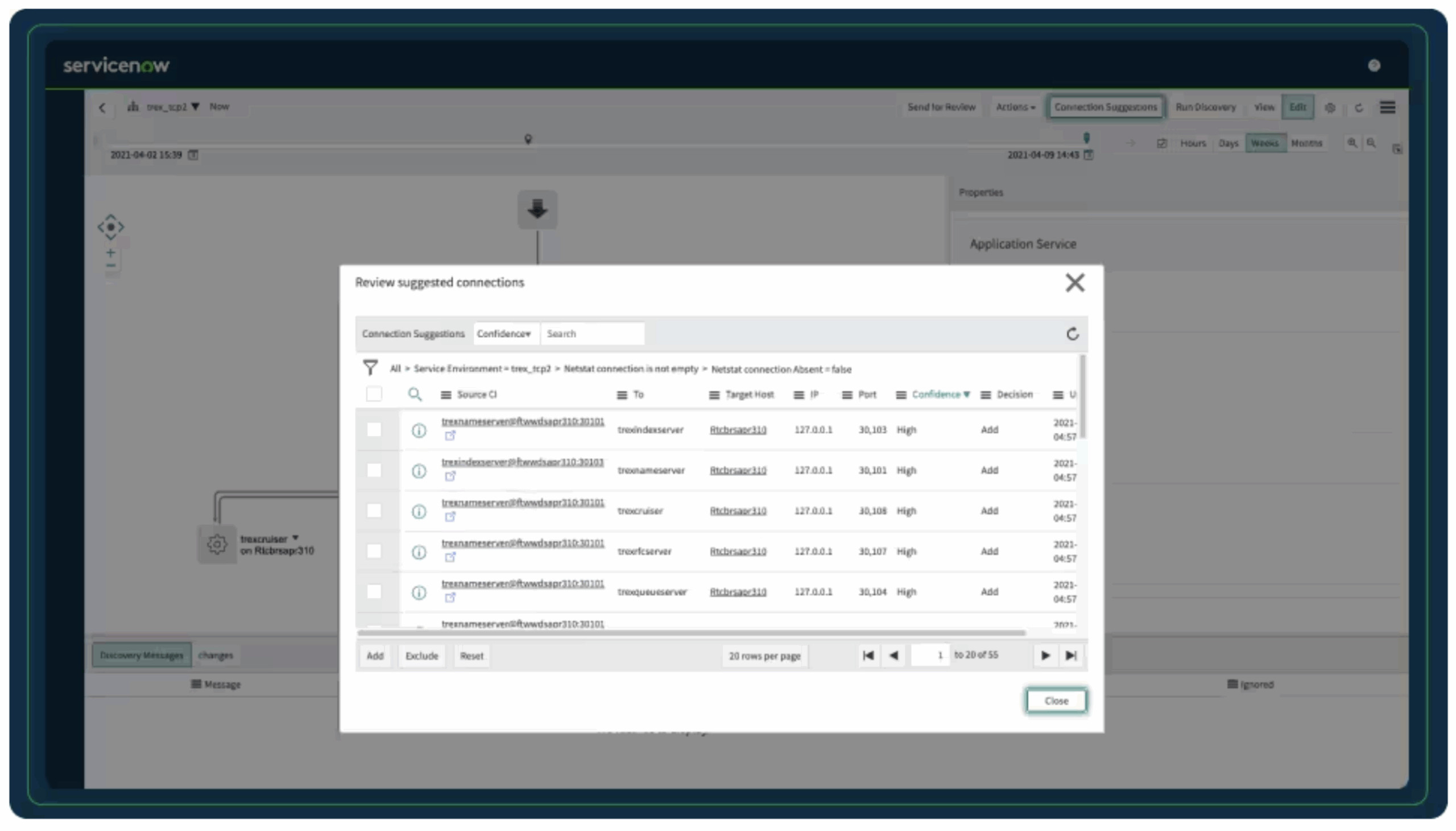Click the external link icon beside trexnameserver@ftwwdsapr310:30101
Viewport: 1456px width, 831px height.
[450, 437]
